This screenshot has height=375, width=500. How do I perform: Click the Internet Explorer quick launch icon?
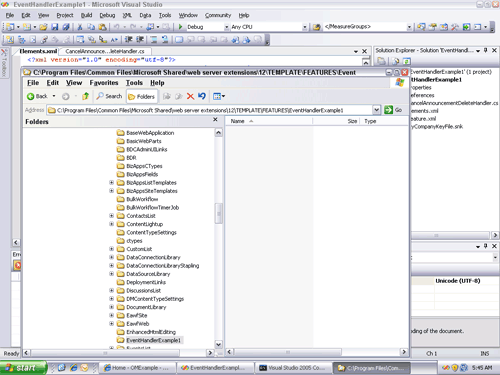coord(74,368)
